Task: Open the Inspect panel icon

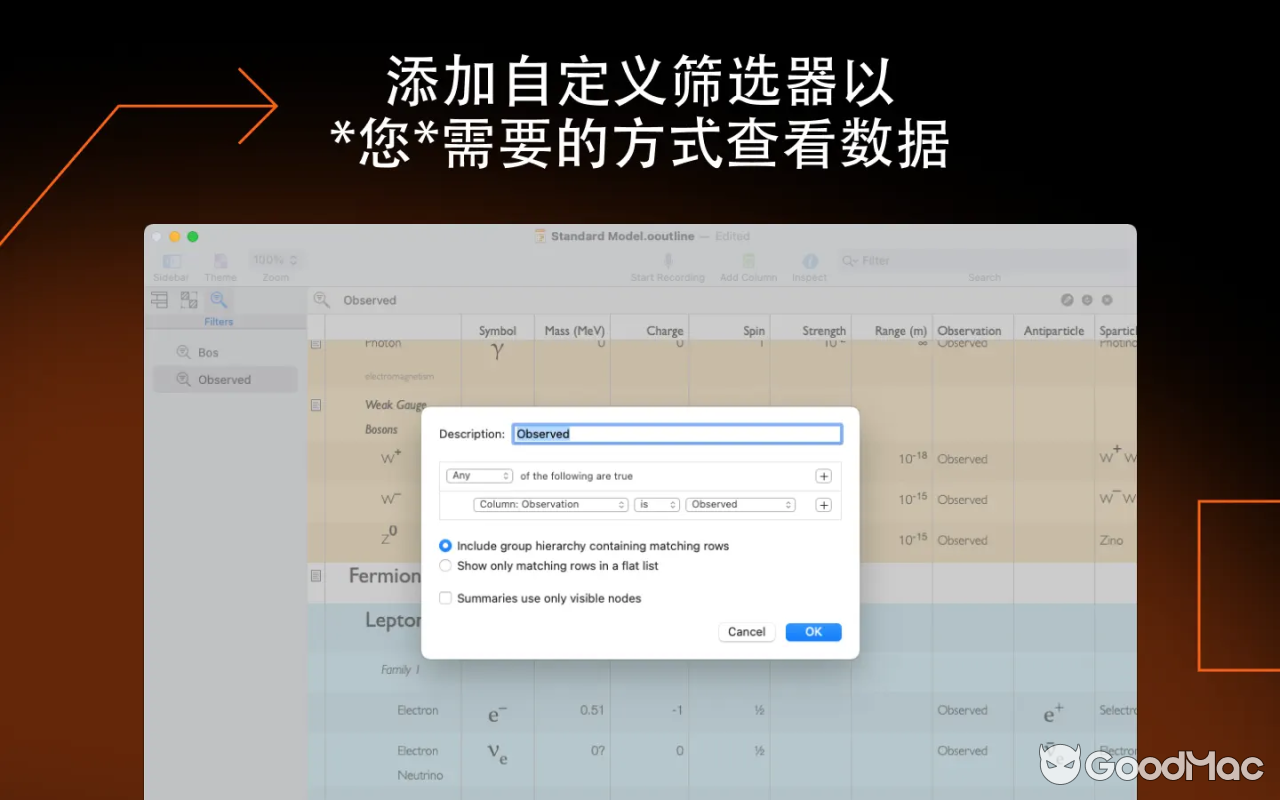Action: point(809,259)
